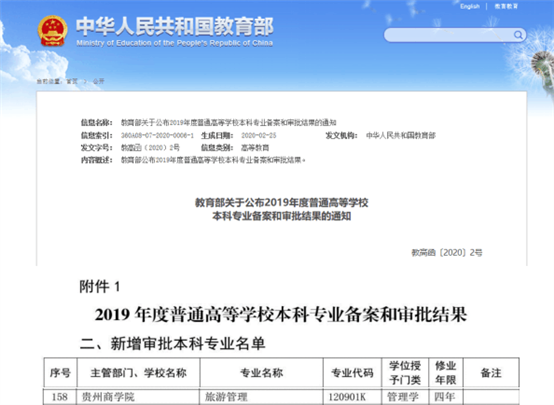Click the bold centered notice headline
The width and height of the screenshot is (554, 405).
[282, 209]
